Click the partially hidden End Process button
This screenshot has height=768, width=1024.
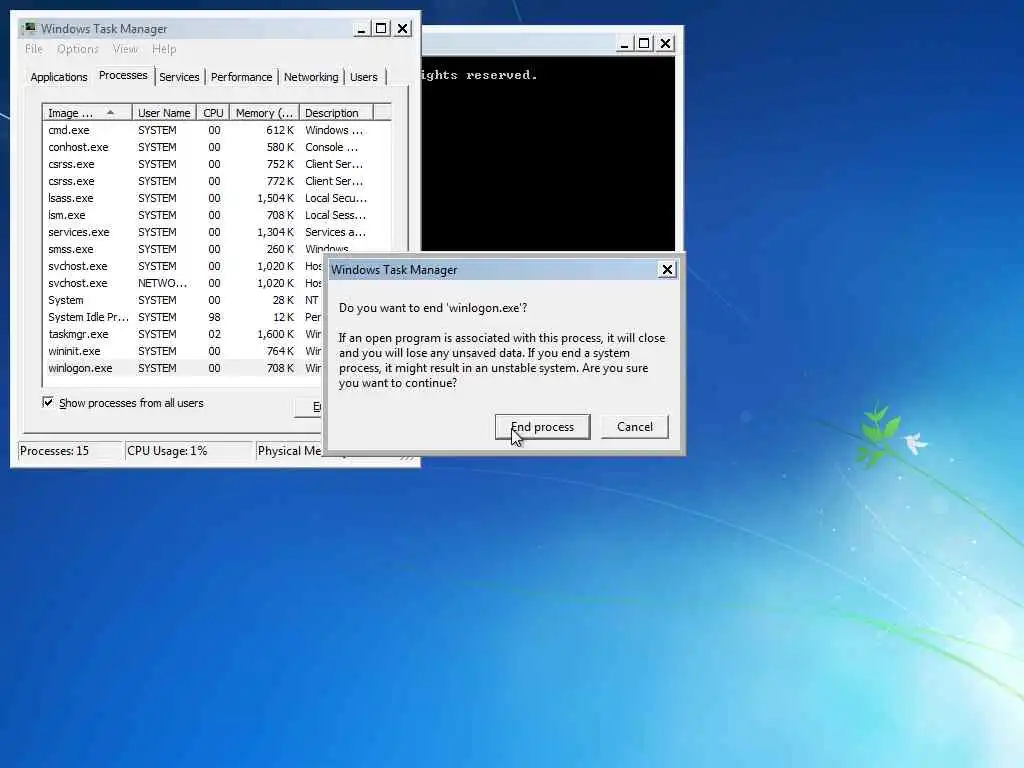(x=309, y=407)
